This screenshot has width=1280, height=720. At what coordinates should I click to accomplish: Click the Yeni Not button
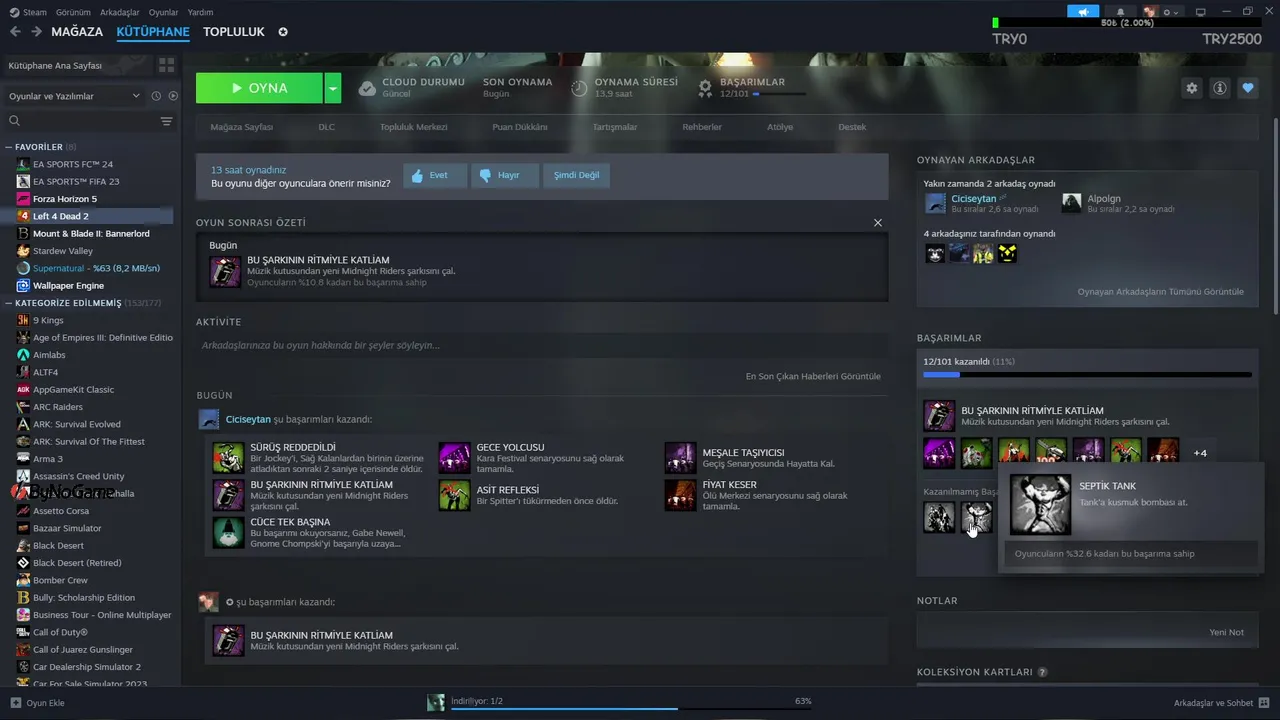click(x=1226, y=632)
